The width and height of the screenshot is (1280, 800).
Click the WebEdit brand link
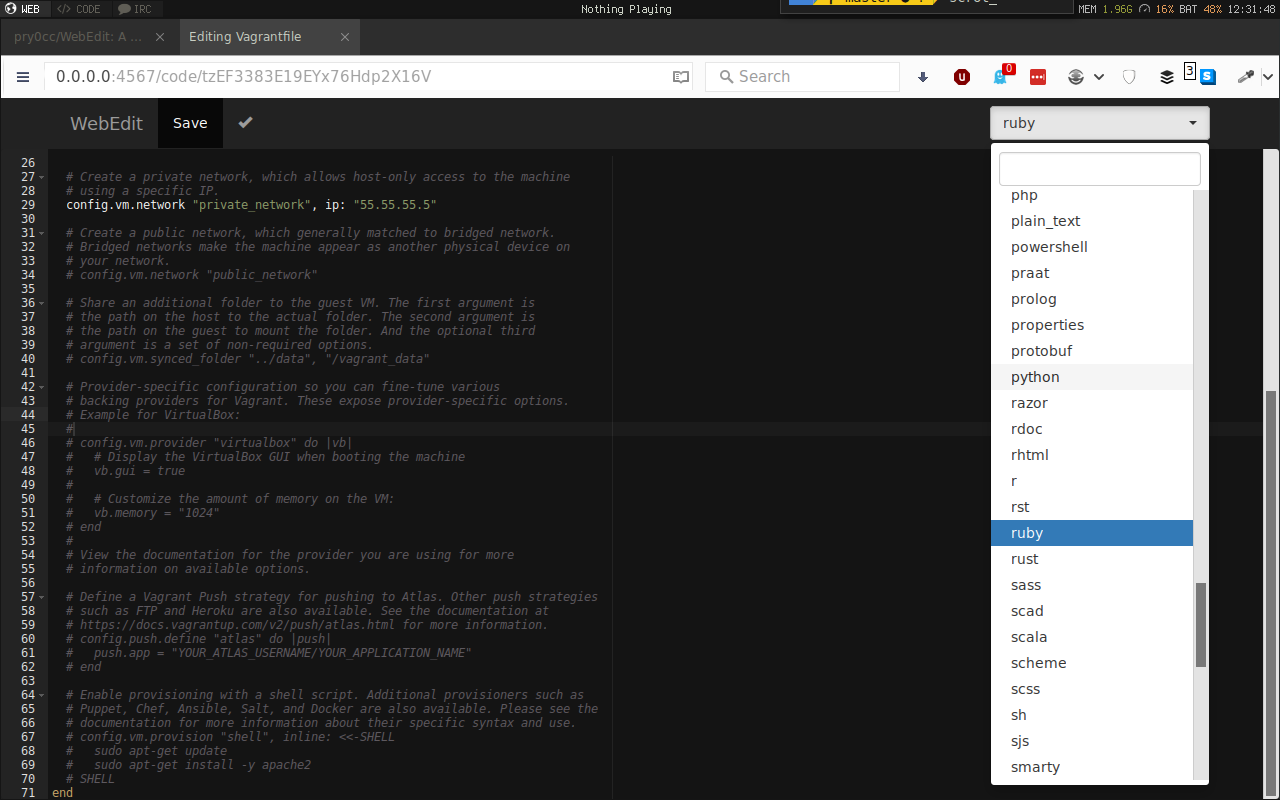[106, 123]
